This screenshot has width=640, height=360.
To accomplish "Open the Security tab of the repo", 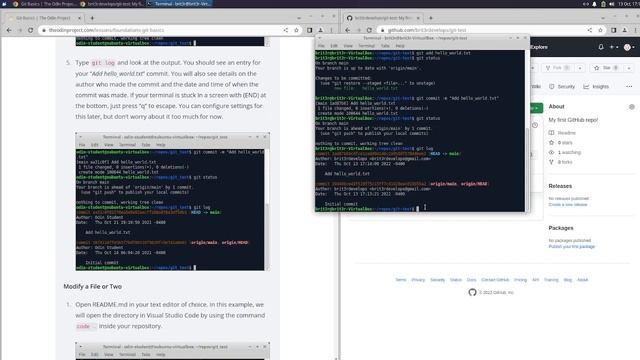I will pyautogui.click(x=562, y=87).
